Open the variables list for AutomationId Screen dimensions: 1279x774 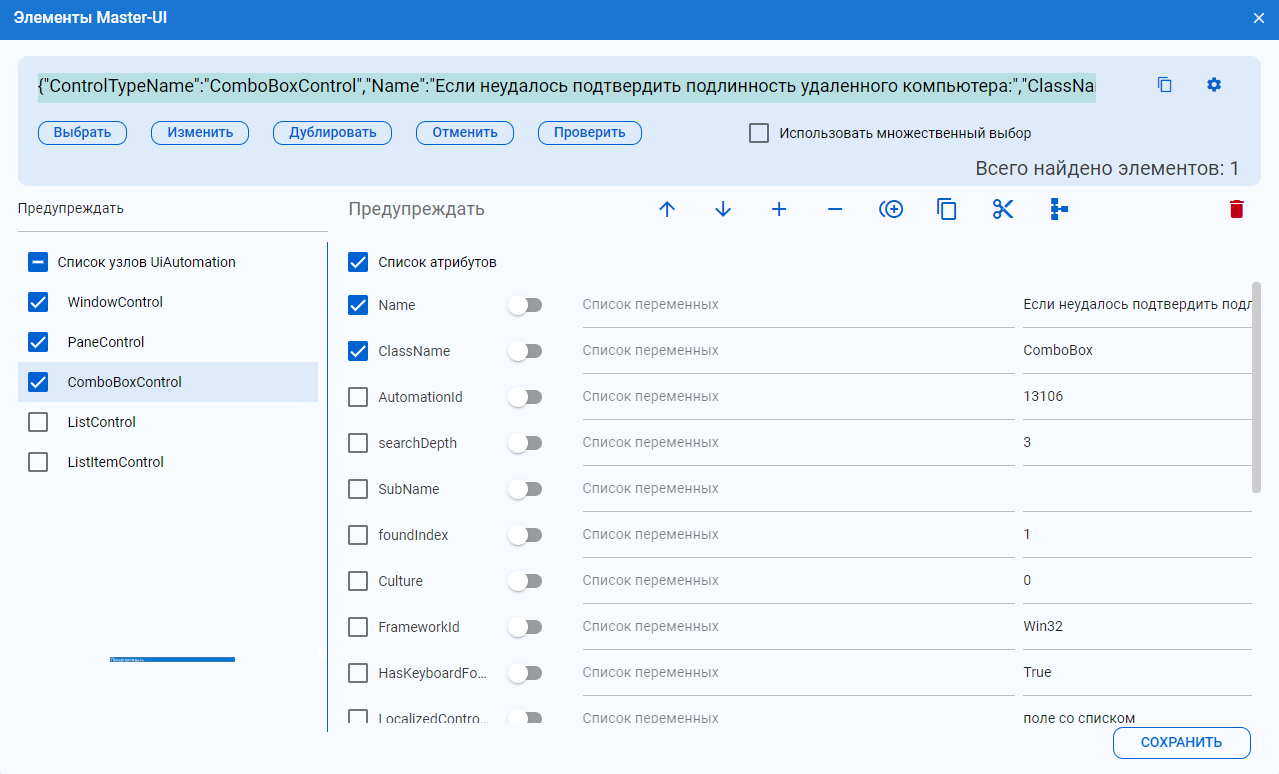click(798, 397)
